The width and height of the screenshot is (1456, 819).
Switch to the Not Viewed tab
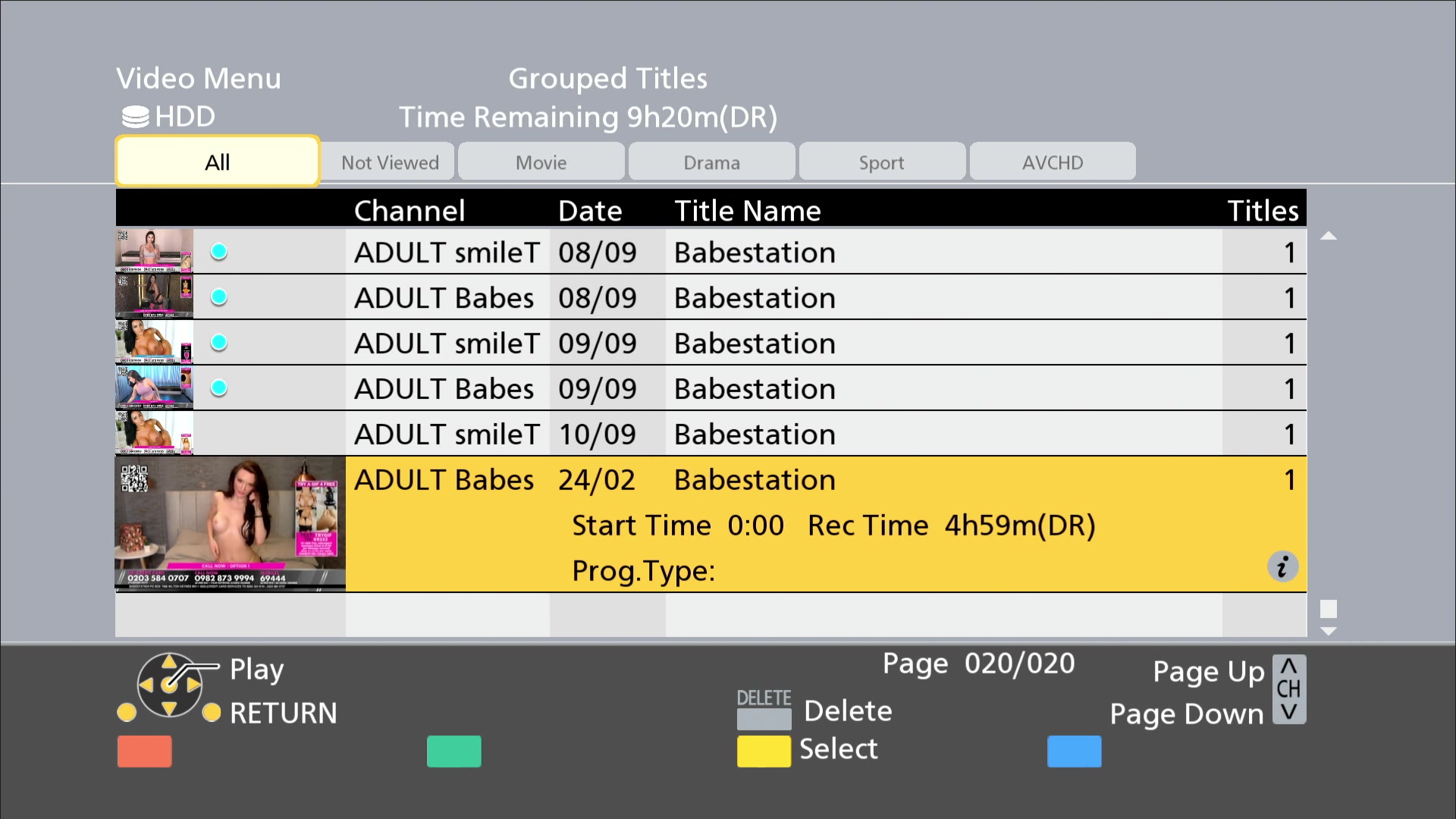389,162
